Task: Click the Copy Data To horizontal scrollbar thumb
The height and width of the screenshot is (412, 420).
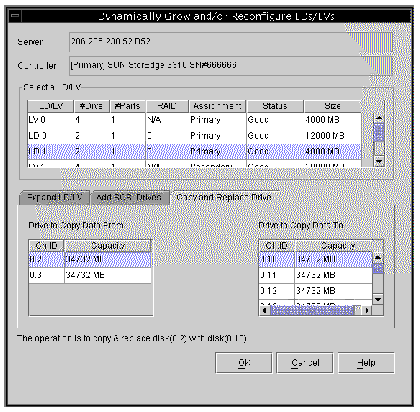Action: pos(312,310)
